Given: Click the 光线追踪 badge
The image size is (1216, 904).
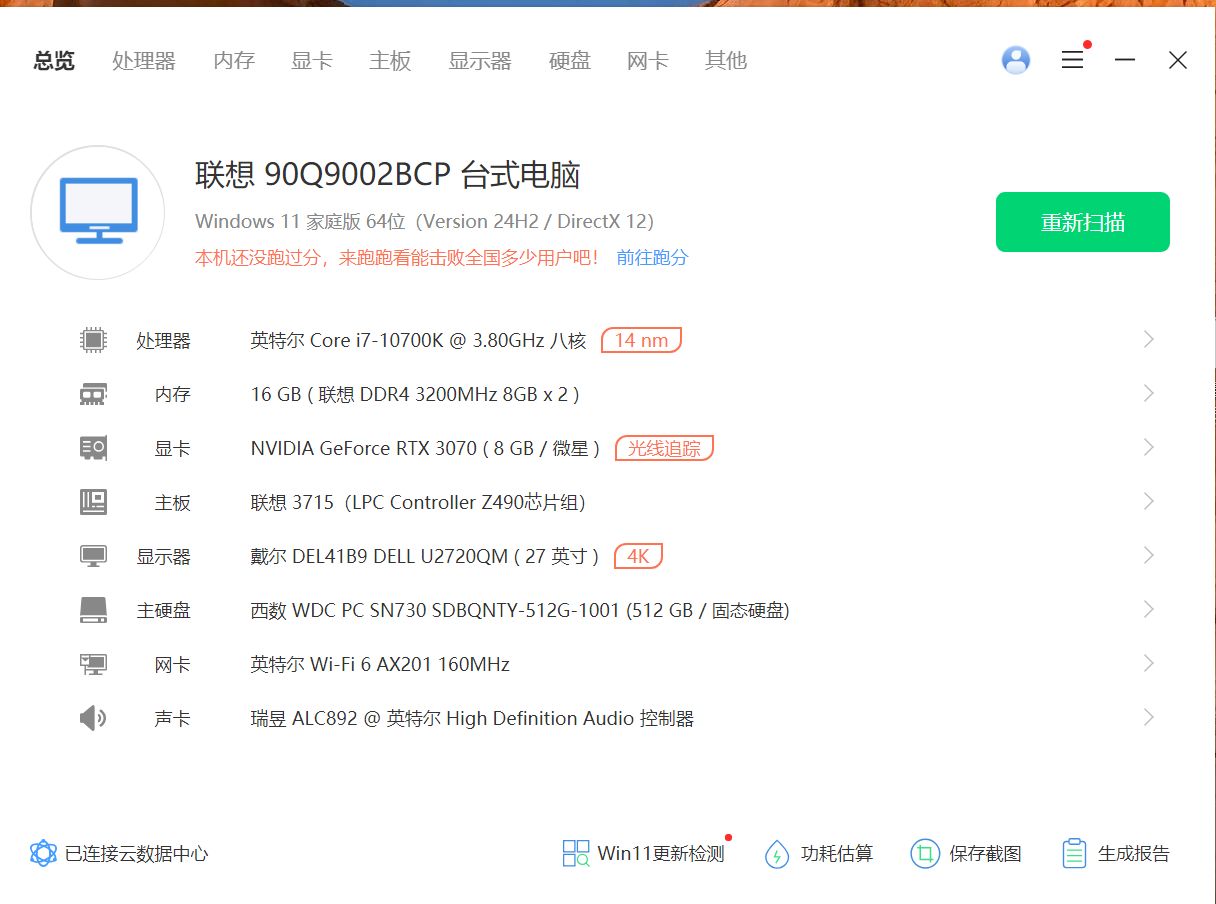Looking at the screenshot, I should point(664,448).
